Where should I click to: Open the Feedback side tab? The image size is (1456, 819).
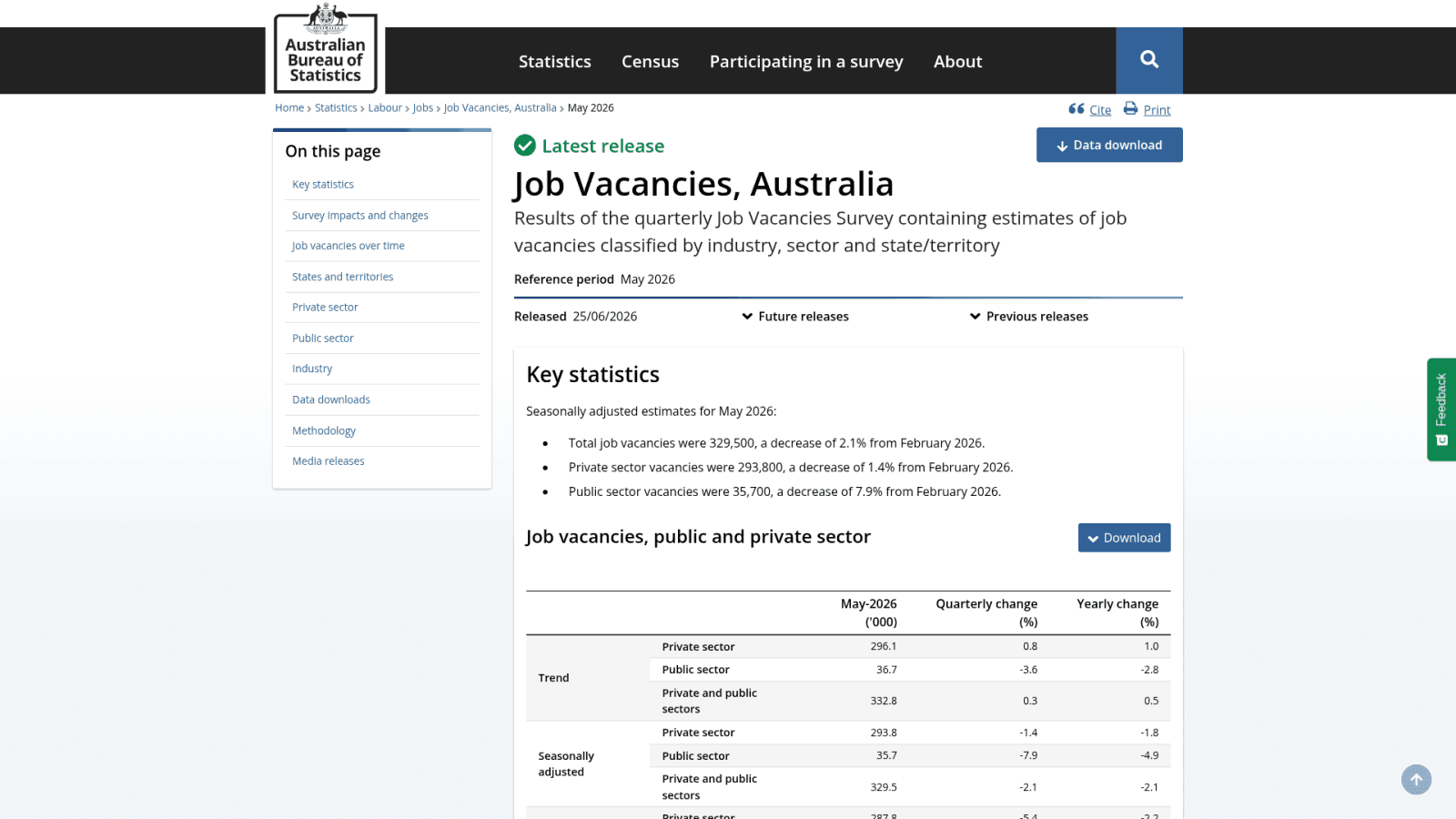(x=1441, y=409)
